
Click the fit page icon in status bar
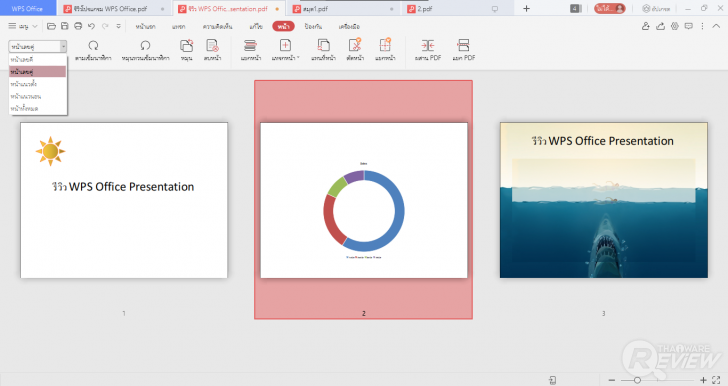552,380
